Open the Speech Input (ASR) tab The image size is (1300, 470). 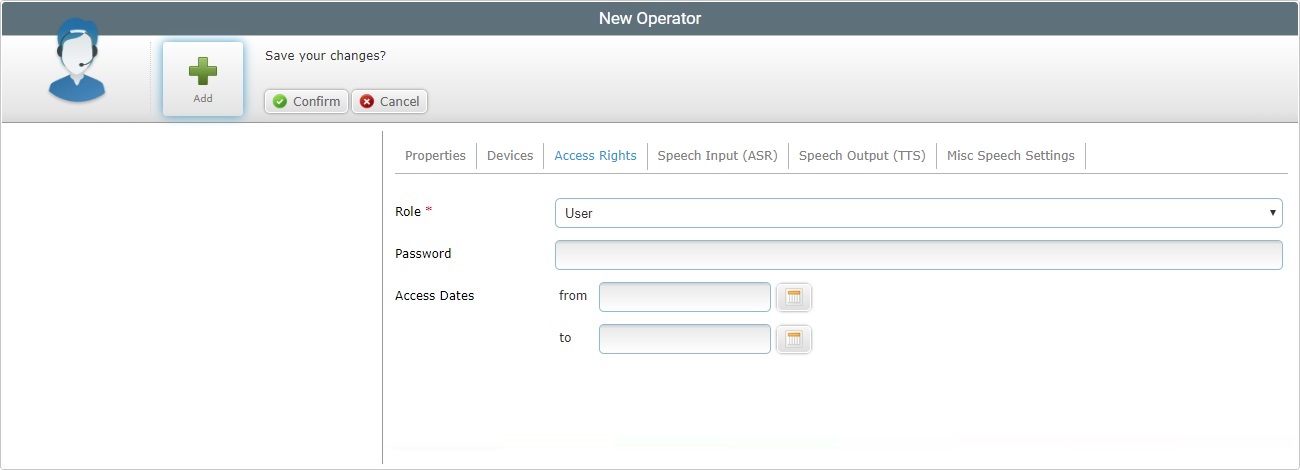point(717,156)
